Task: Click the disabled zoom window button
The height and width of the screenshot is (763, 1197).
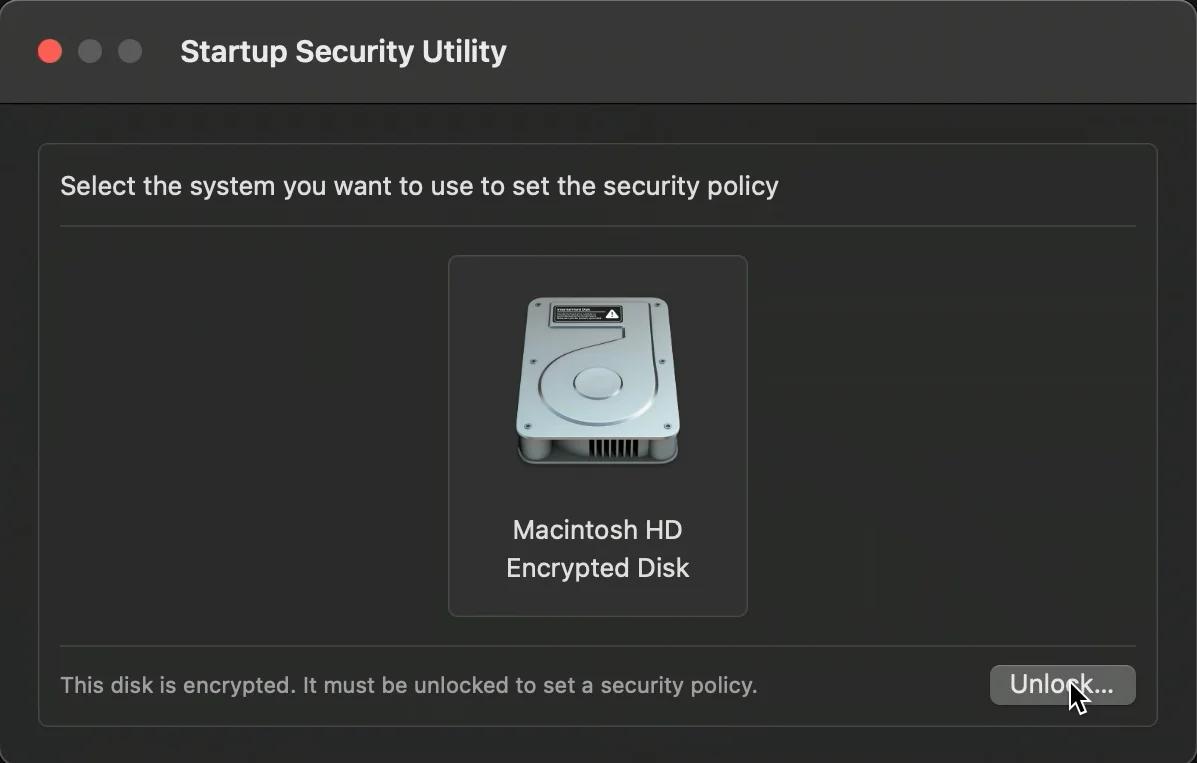Action: (x=130, y=51)
